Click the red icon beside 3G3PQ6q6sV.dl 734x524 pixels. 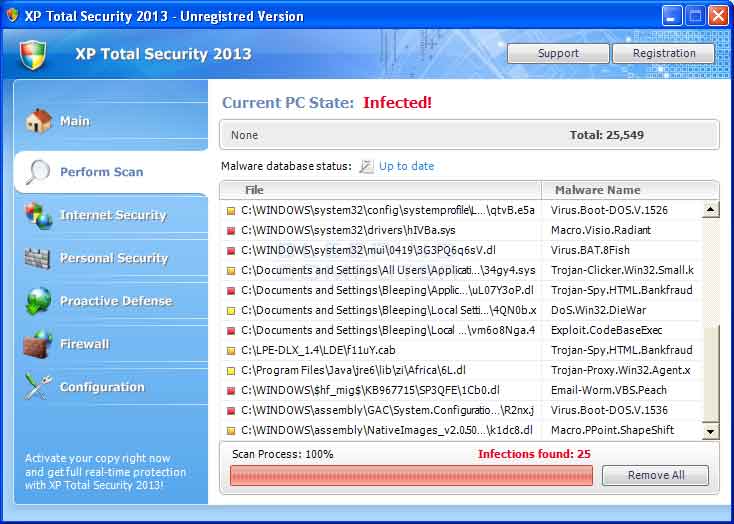(230, 251)
